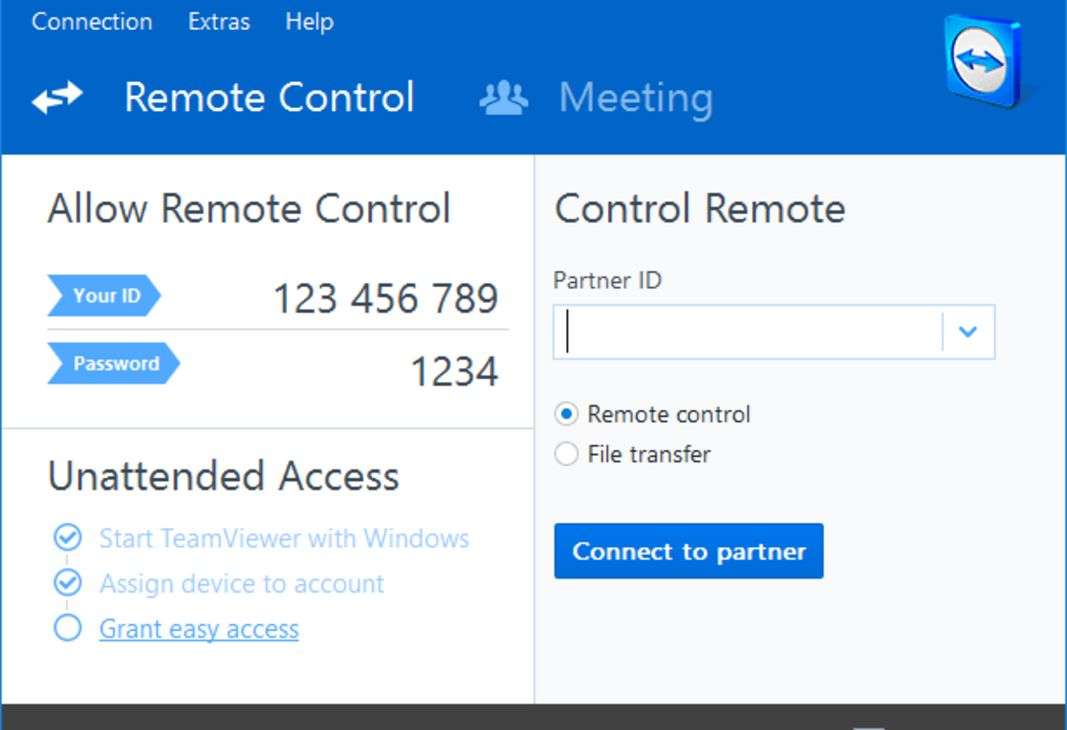The height and width of the screenshot is (730, 1067).
Task: Open the Help menu
Action: (309, 22)
